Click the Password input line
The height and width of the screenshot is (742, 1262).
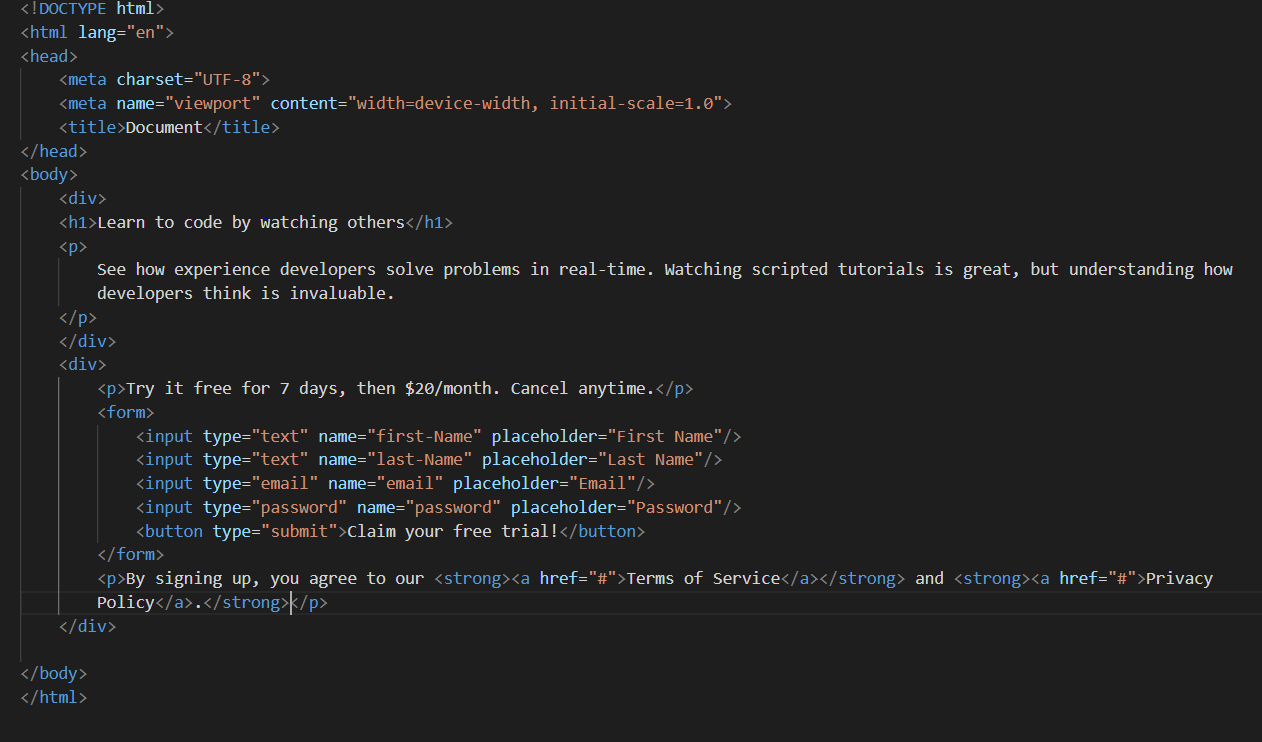(x=439, y=507)
